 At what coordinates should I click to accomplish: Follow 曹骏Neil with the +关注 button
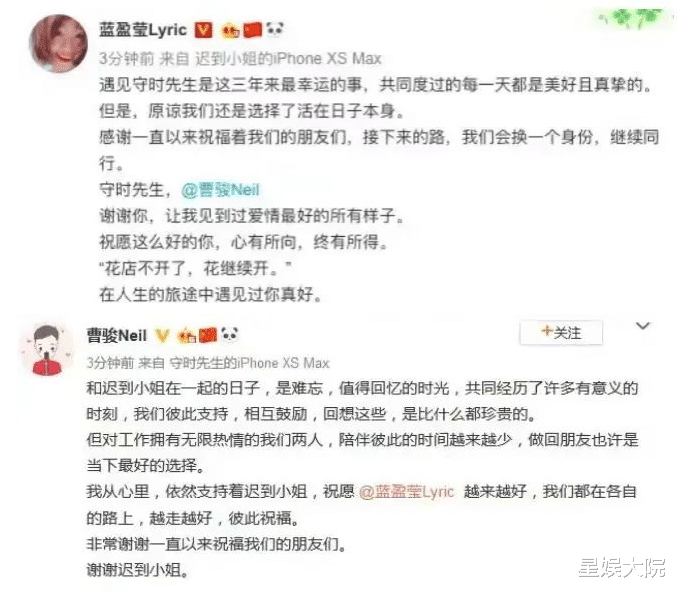pos(561,332)
